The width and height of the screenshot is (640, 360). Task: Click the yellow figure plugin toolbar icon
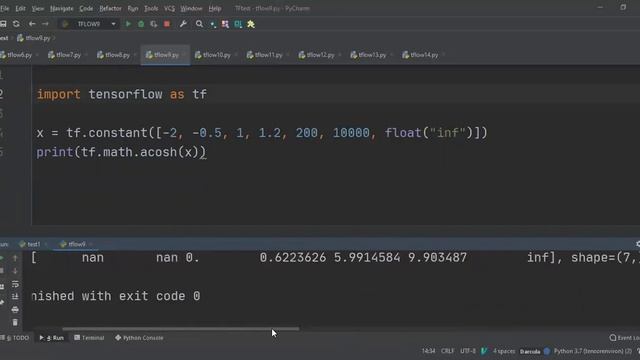[x=251, y=24]
